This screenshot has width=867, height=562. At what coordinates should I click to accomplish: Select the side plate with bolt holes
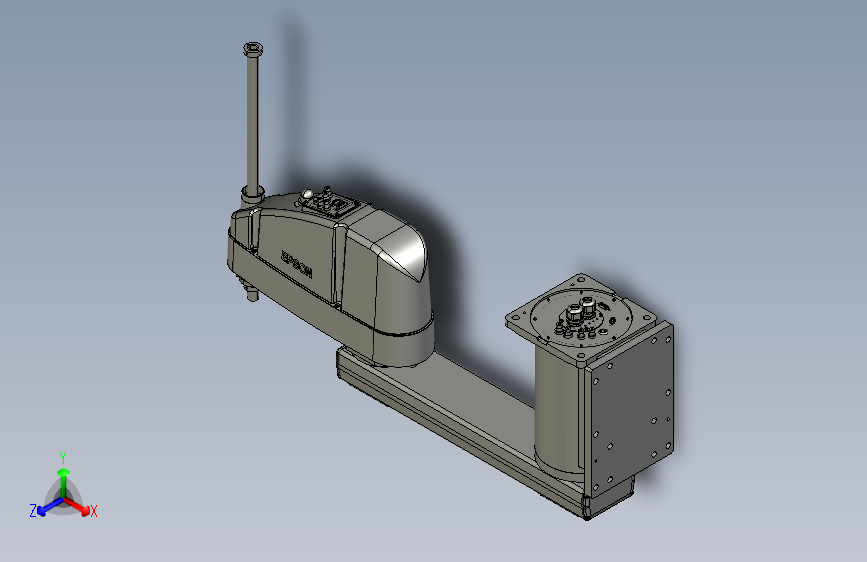[x=629, y=410]
